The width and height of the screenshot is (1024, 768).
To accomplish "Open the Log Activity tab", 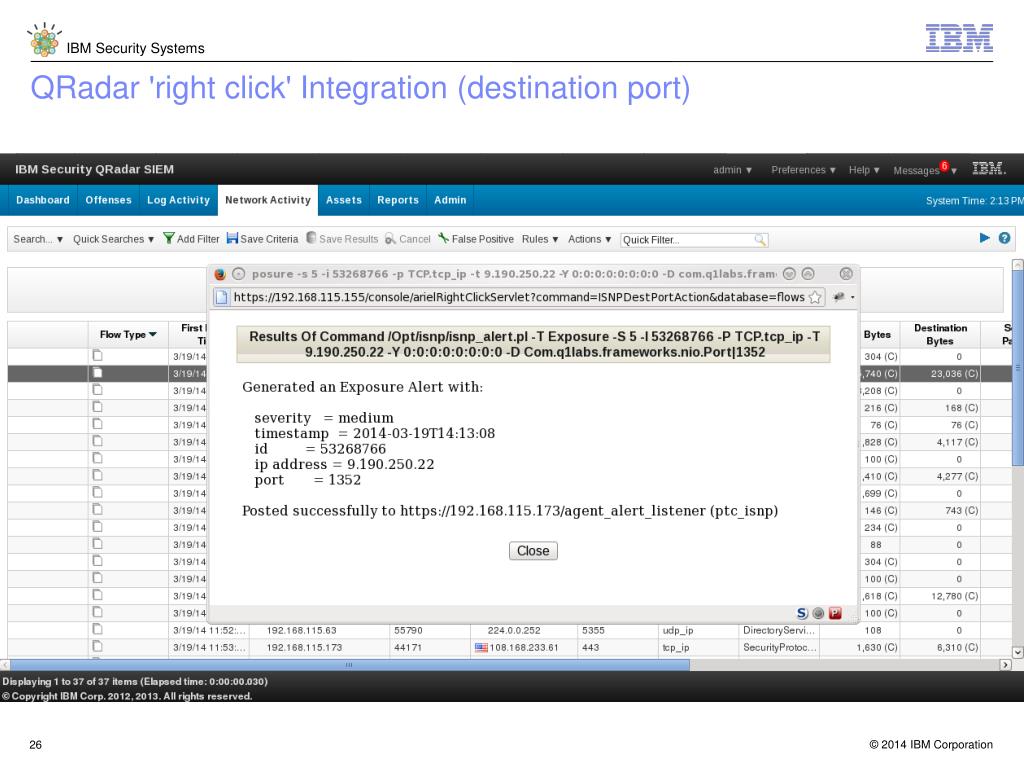I will click(178, 200).
